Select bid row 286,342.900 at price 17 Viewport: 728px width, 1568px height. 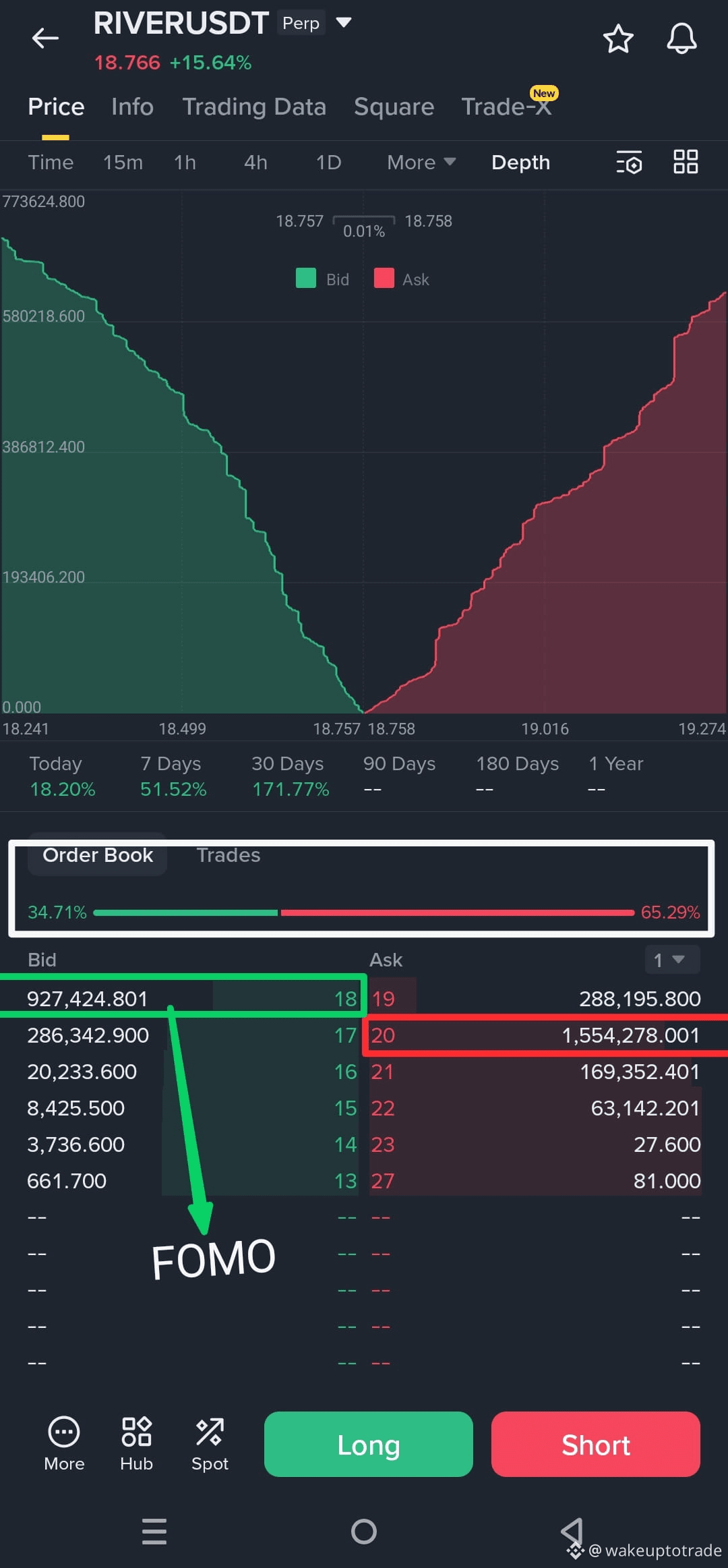pos(192,1035)
